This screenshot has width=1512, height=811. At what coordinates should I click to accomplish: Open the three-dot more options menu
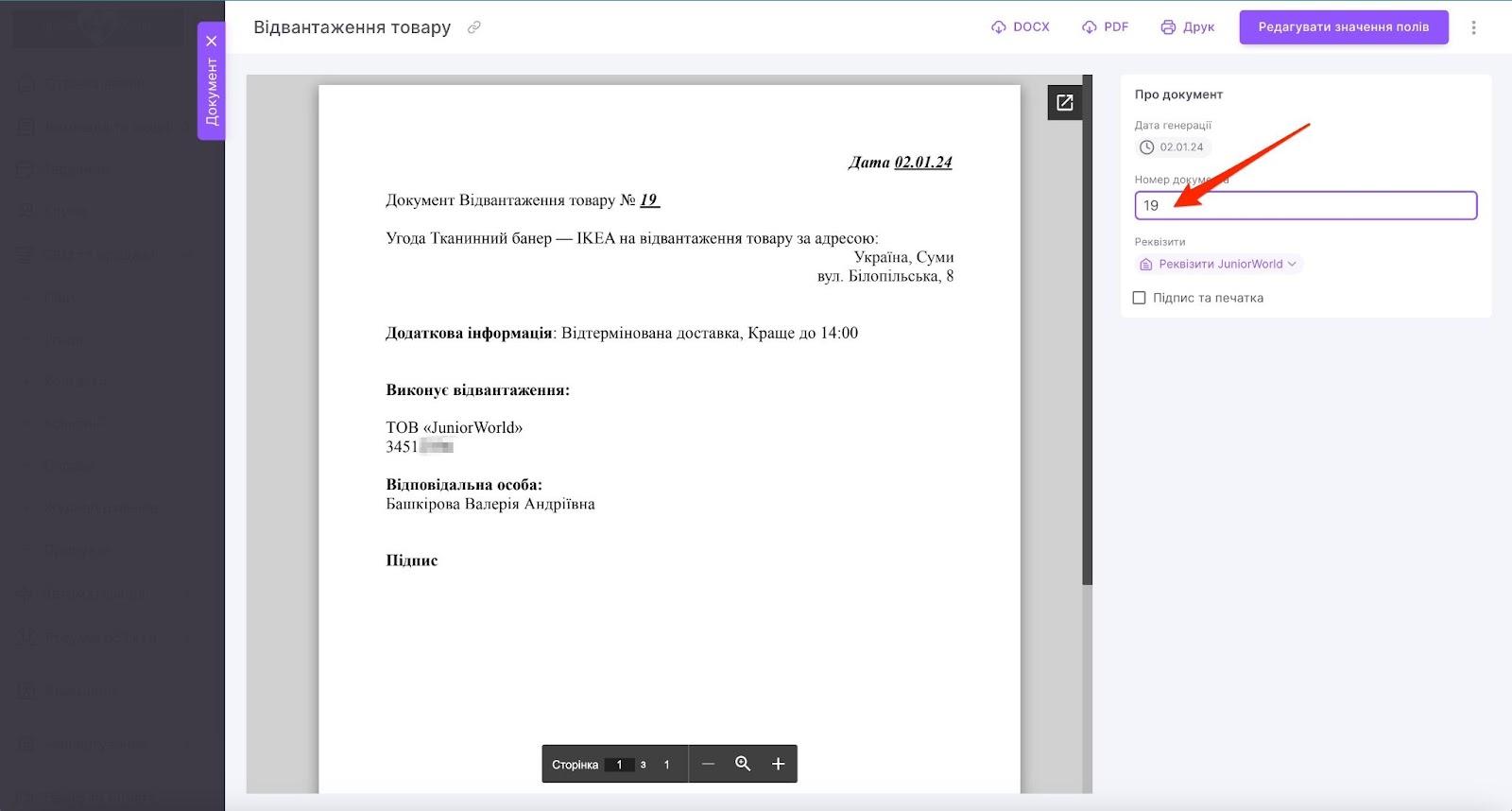(1473, 27)
